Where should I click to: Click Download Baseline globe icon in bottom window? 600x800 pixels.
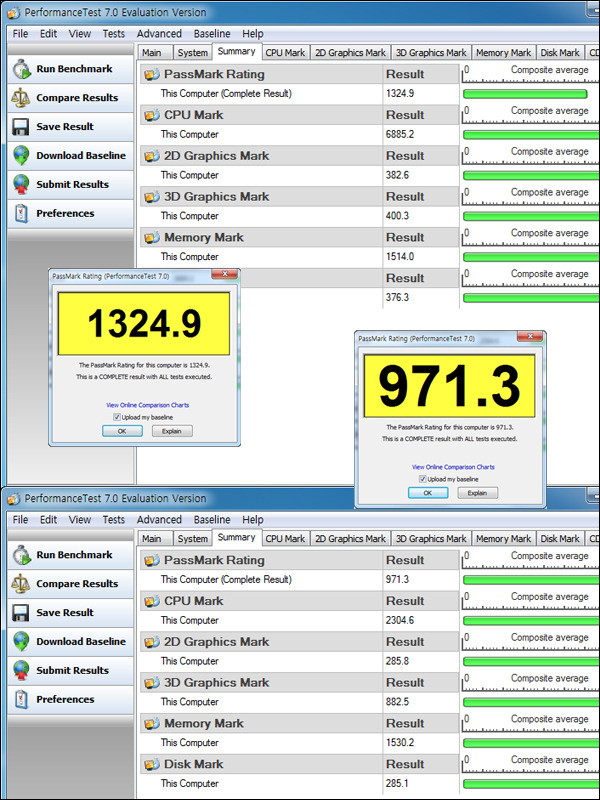coord(21,642)
